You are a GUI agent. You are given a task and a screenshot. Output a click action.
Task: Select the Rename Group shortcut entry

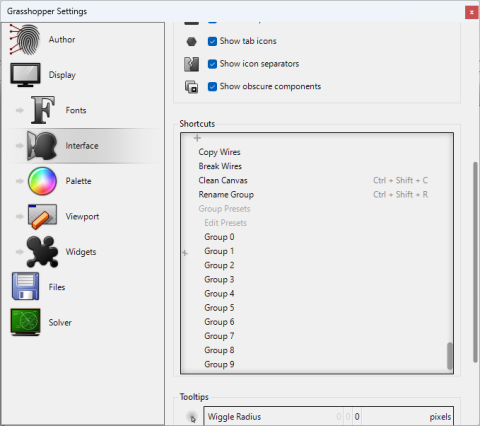tap(226, 195)
